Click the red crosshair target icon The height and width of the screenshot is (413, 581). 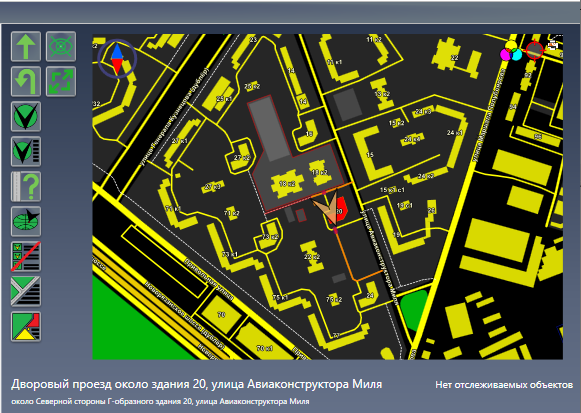[534, 50]
